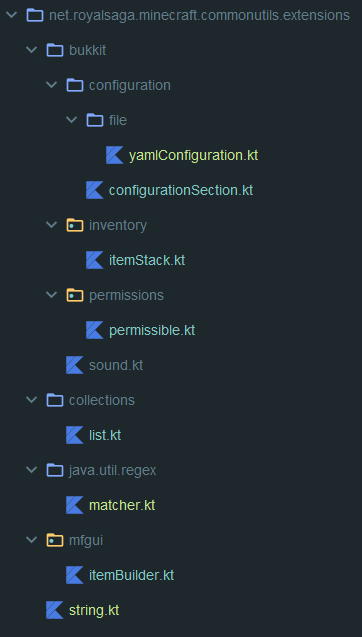Click the Kotlin file icon for itemStack.kt
362x637 pixels.
coord(95,260)
